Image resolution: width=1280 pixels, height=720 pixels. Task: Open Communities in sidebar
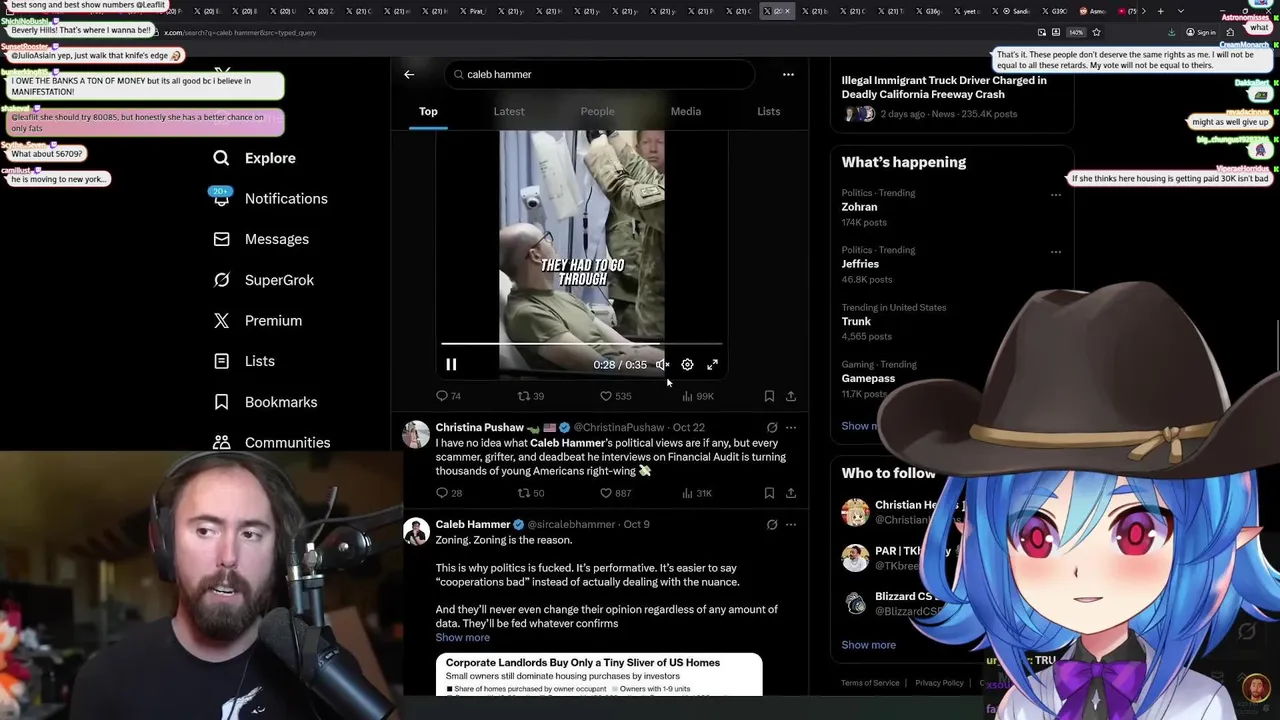coord(271,442)
